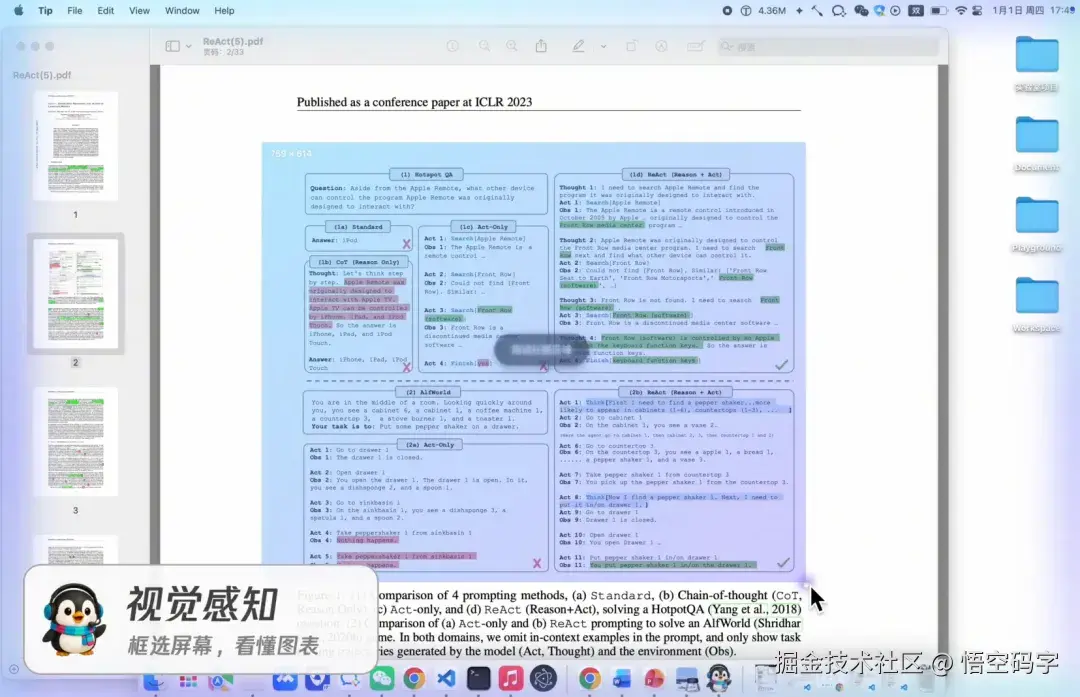
Task: Open the Edit menu
Action: [105, 10]
